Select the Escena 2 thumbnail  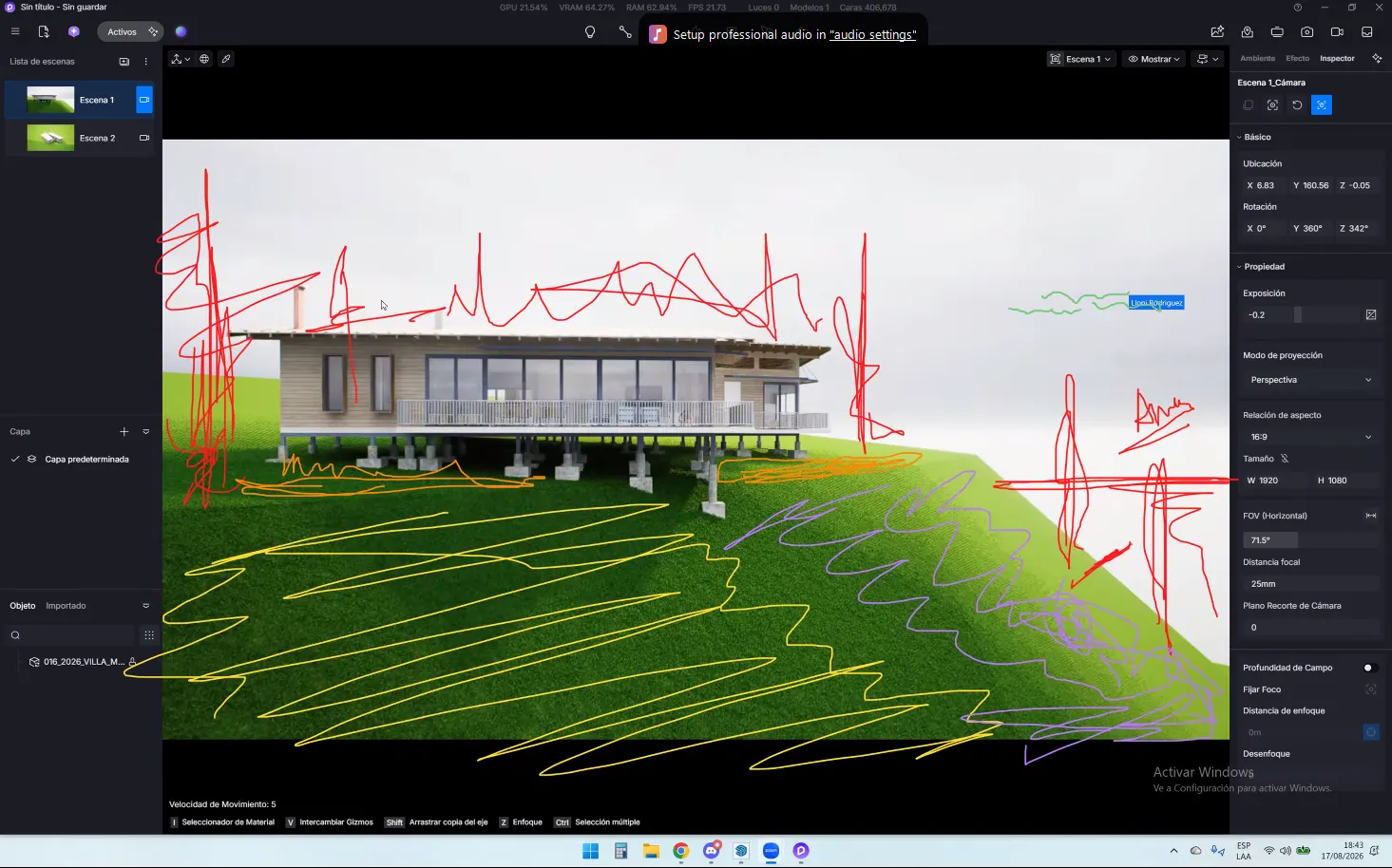point(50,138)
